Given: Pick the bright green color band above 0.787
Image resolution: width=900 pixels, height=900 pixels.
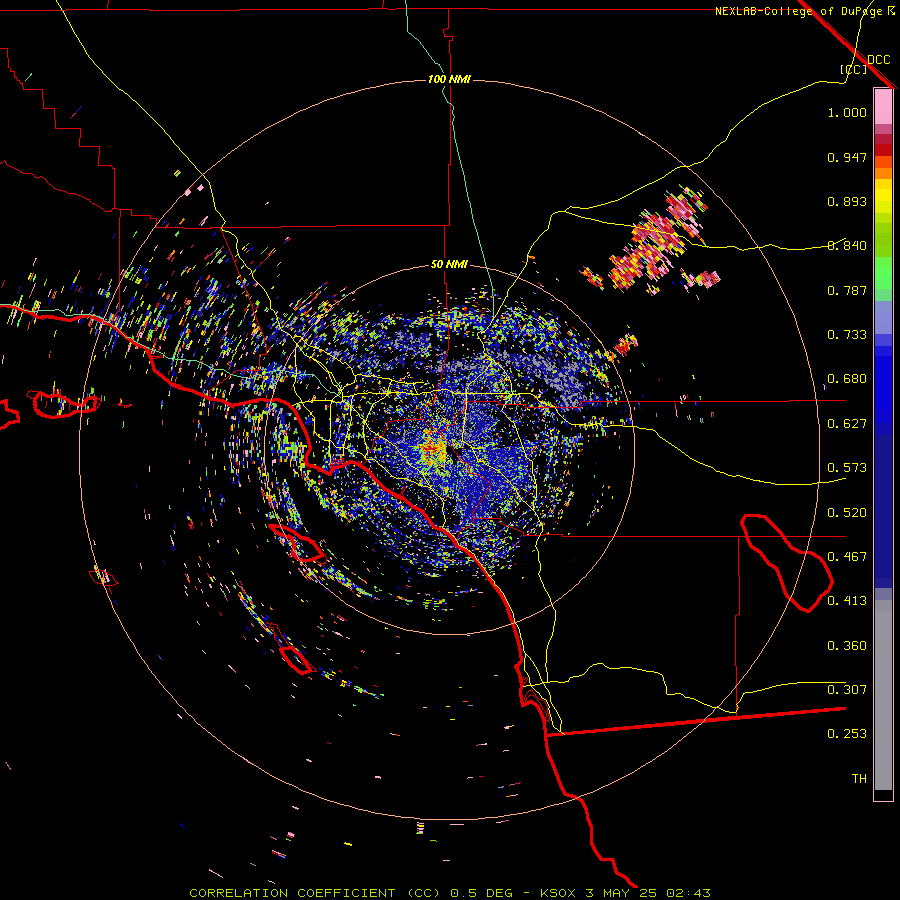Looking at the screenshot, I should click(883, 273).
